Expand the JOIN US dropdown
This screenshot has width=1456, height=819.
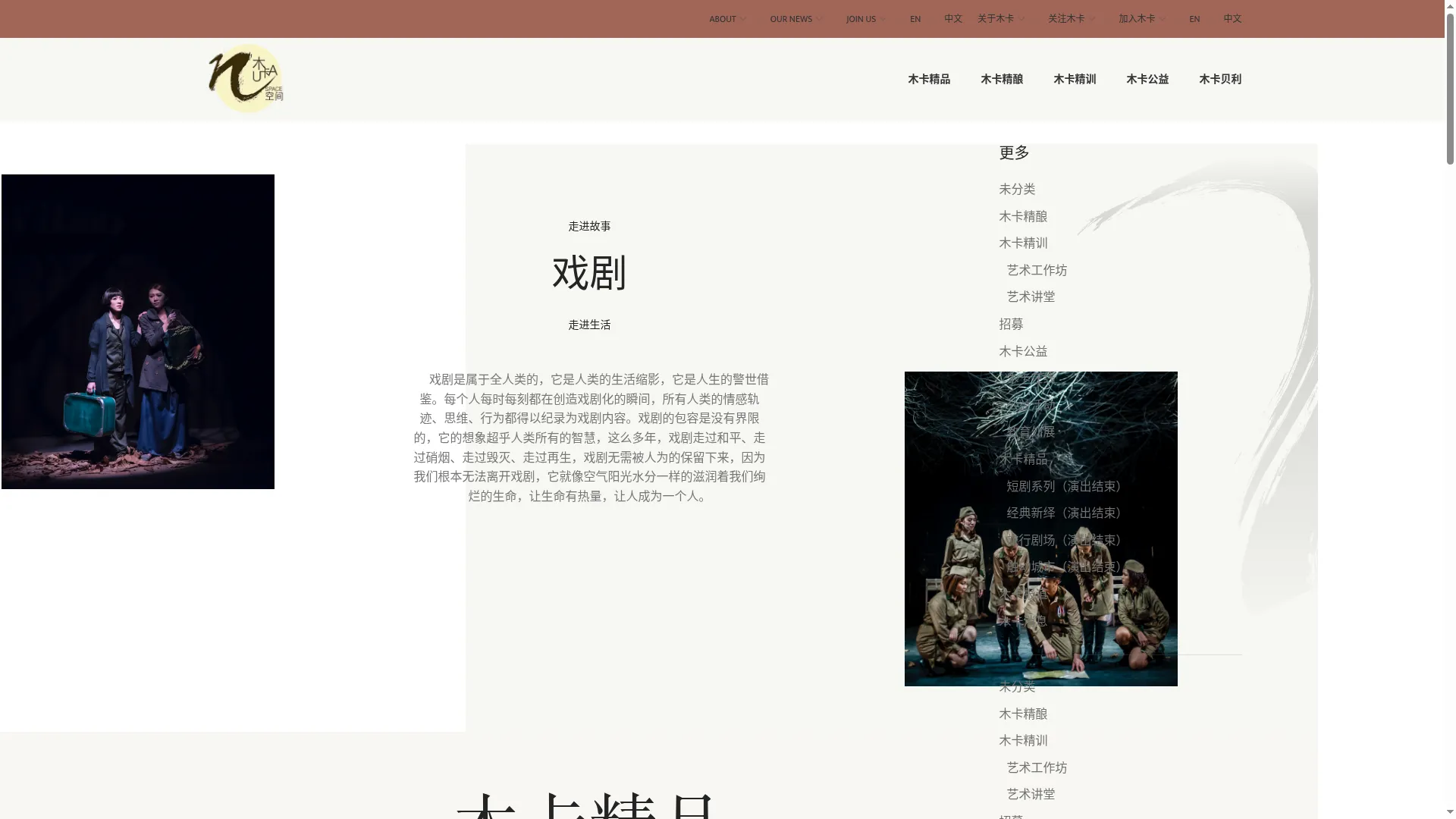pyautogui.click(x=865, y=19)
